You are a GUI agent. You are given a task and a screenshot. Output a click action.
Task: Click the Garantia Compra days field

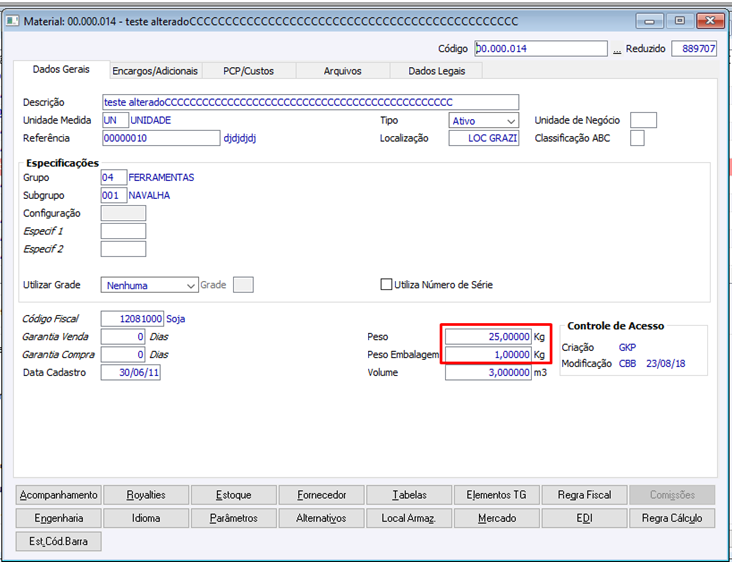(x=123, y=354)
